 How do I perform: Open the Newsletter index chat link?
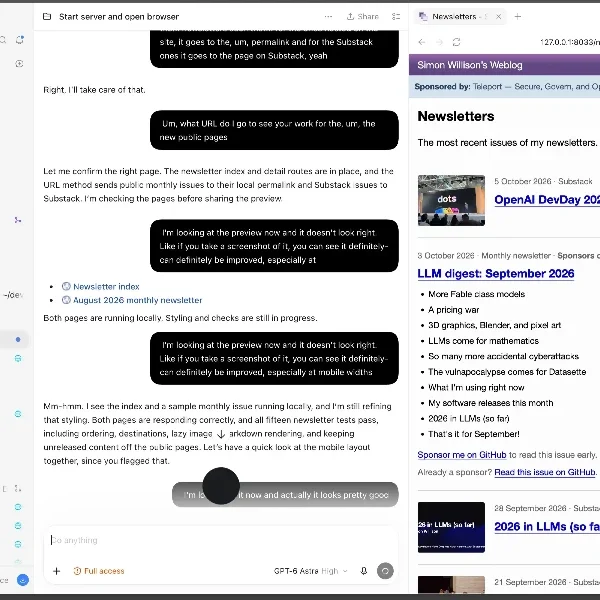click(106, 287)
